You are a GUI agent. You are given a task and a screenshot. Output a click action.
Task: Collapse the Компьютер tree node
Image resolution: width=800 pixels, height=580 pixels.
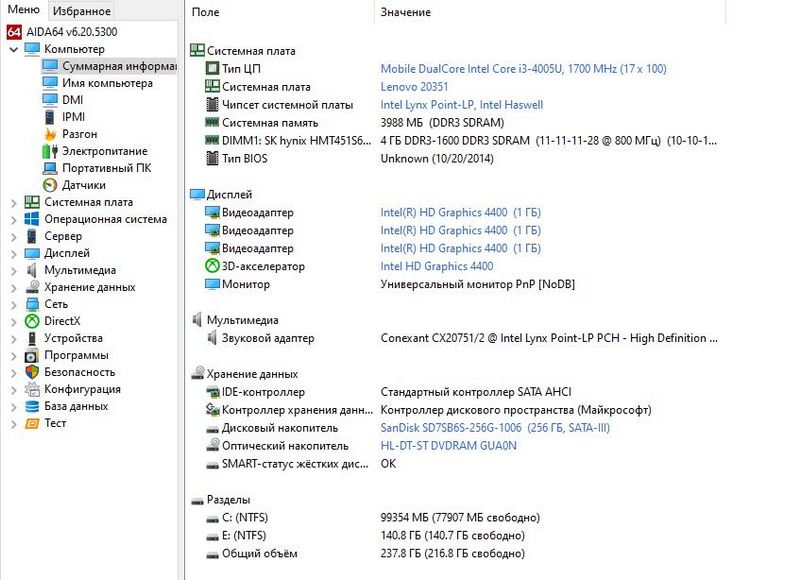13,49
